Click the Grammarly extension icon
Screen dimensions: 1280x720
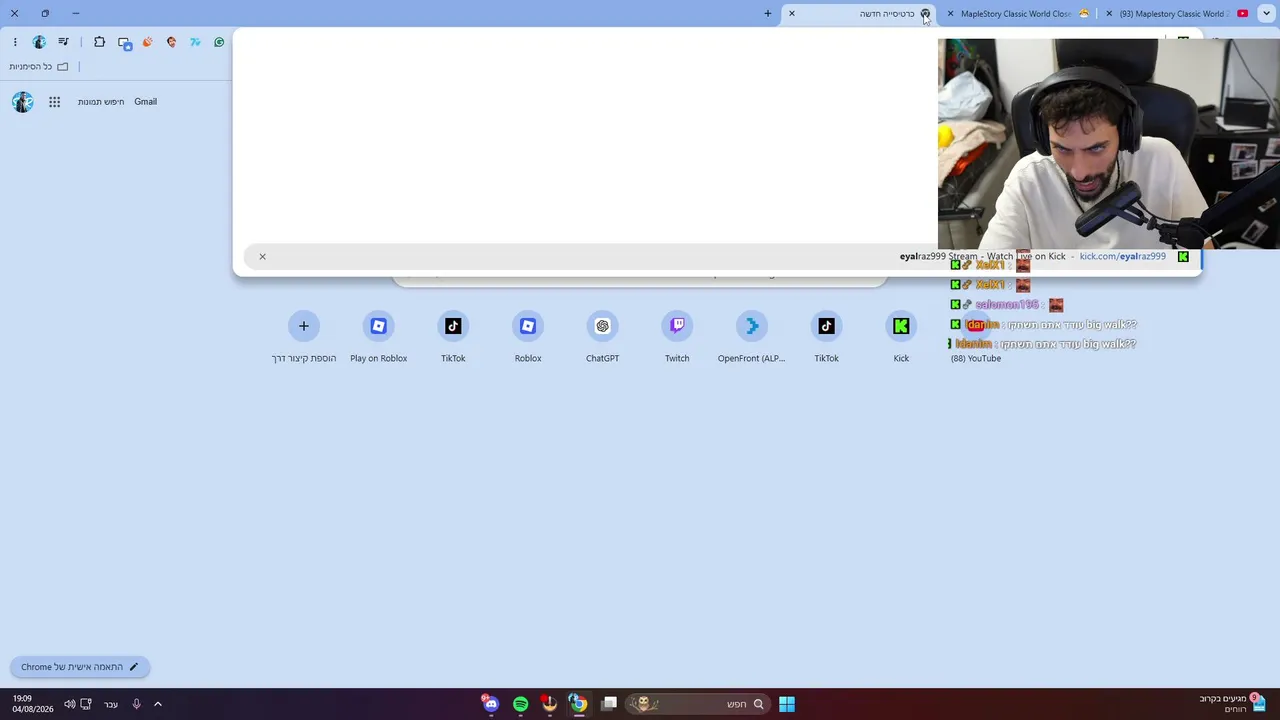219,42
